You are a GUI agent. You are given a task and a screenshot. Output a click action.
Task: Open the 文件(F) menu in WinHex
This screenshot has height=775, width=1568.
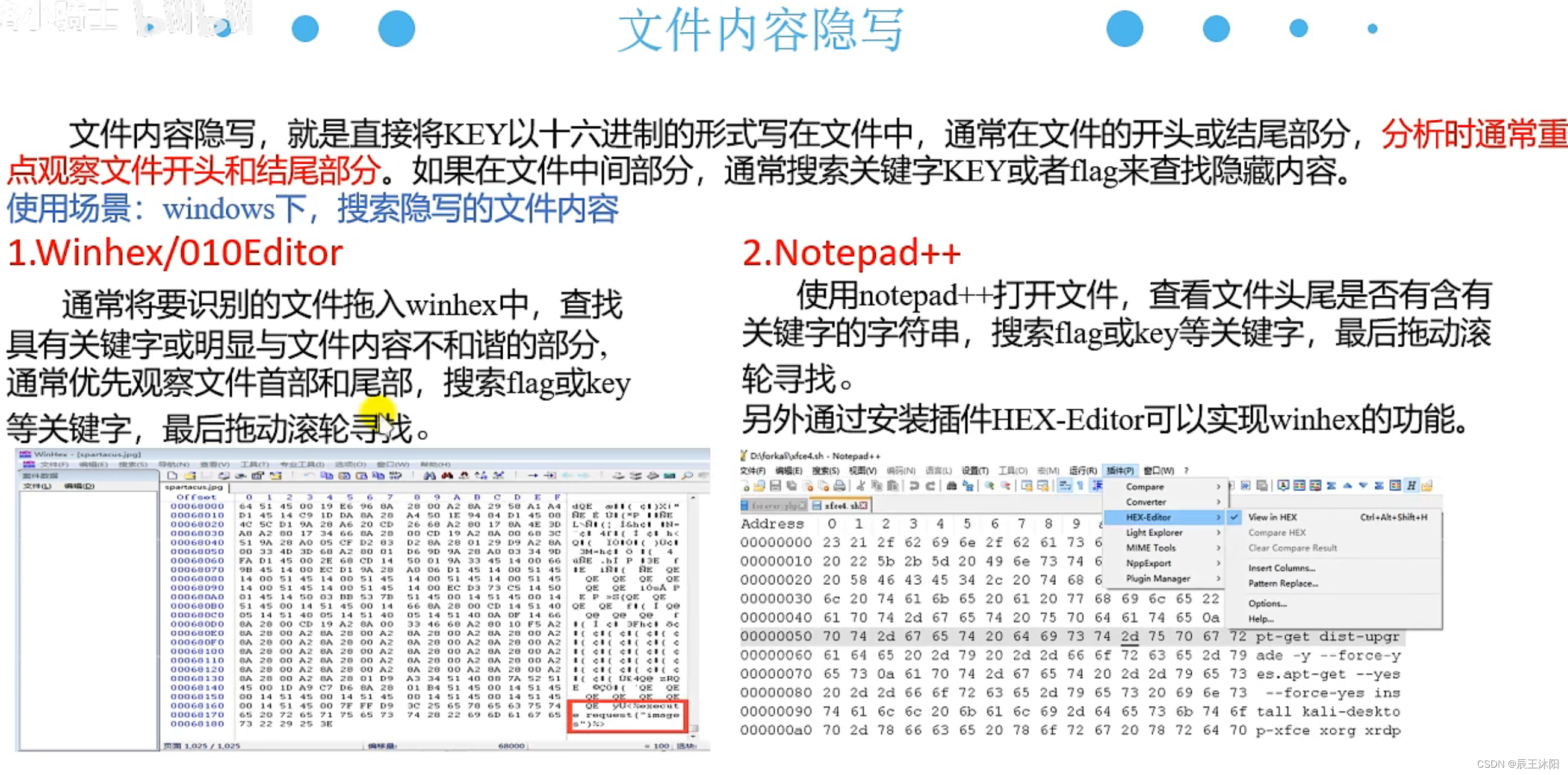[54, 464]
